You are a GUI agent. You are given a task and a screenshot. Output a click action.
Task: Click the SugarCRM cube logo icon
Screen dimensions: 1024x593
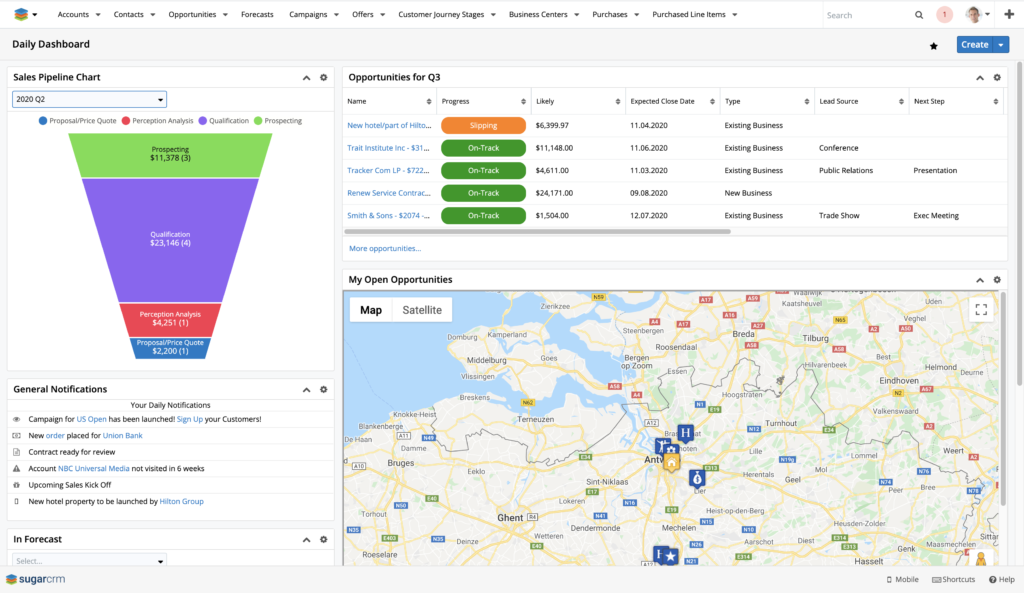(21, 15)
